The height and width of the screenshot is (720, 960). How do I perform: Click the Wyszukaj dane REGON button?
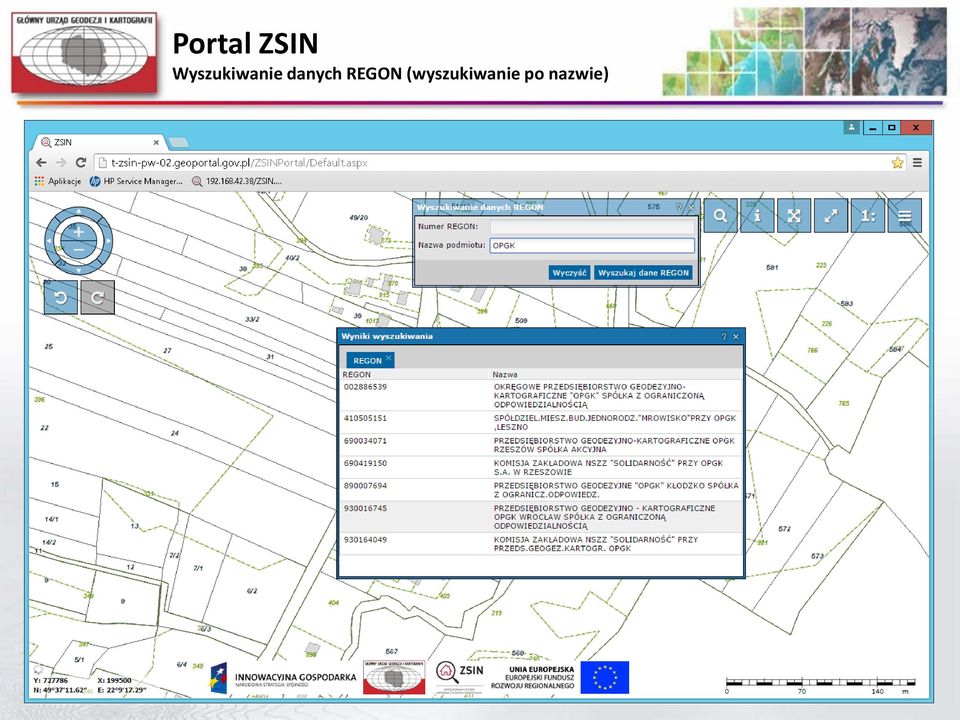click(643, 273)
